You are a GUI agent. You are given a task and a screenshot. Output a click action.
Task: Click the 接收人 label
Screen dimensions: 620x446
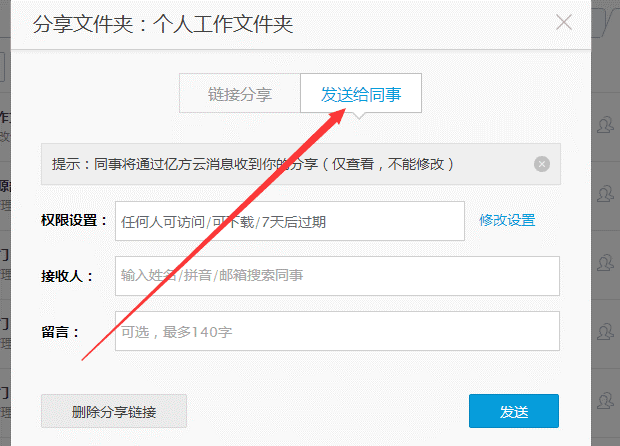click(x=67, y=276)
